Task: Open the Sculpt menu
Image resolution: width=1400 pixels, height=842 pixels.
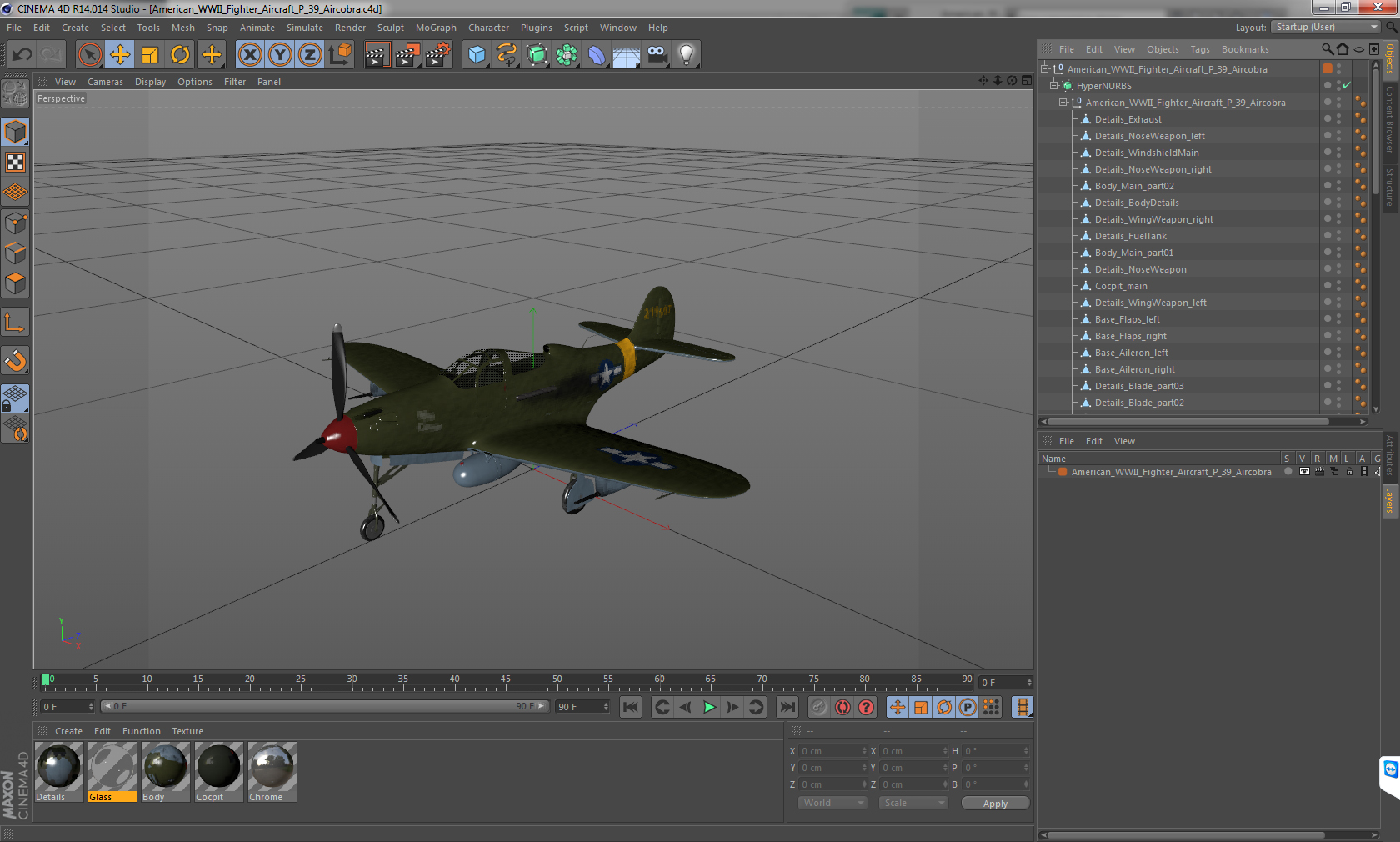Action: click(x=390, y=28)
